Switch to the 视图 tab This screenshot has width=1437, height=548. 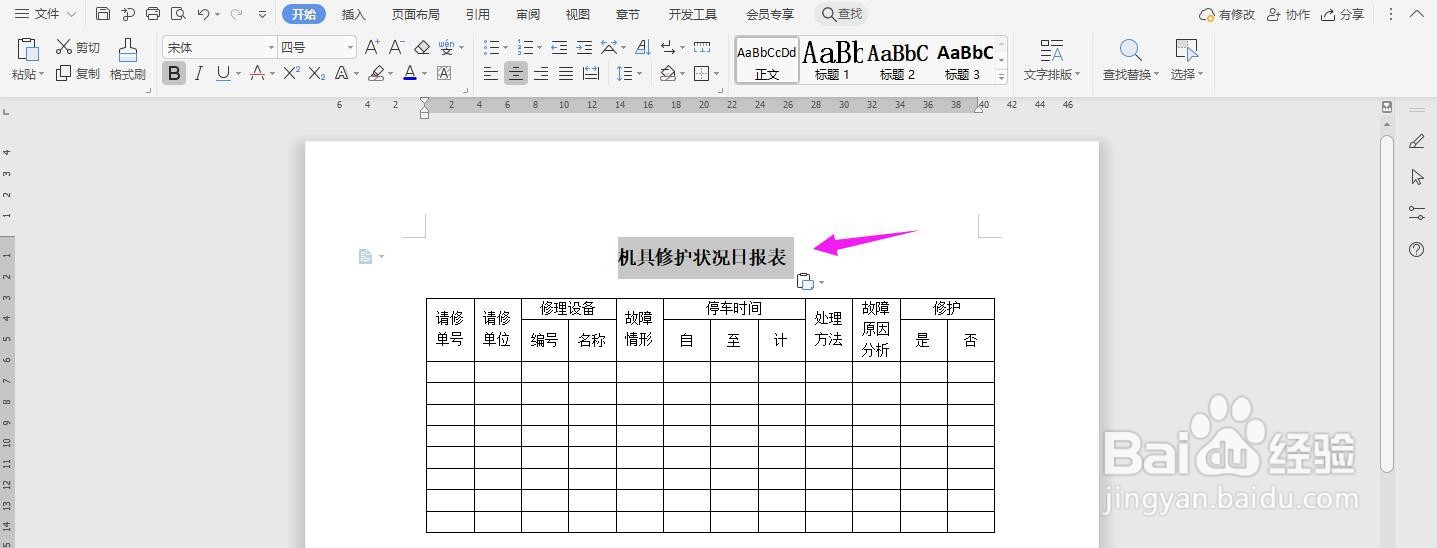pyautogui.click(x=578, y=14)
